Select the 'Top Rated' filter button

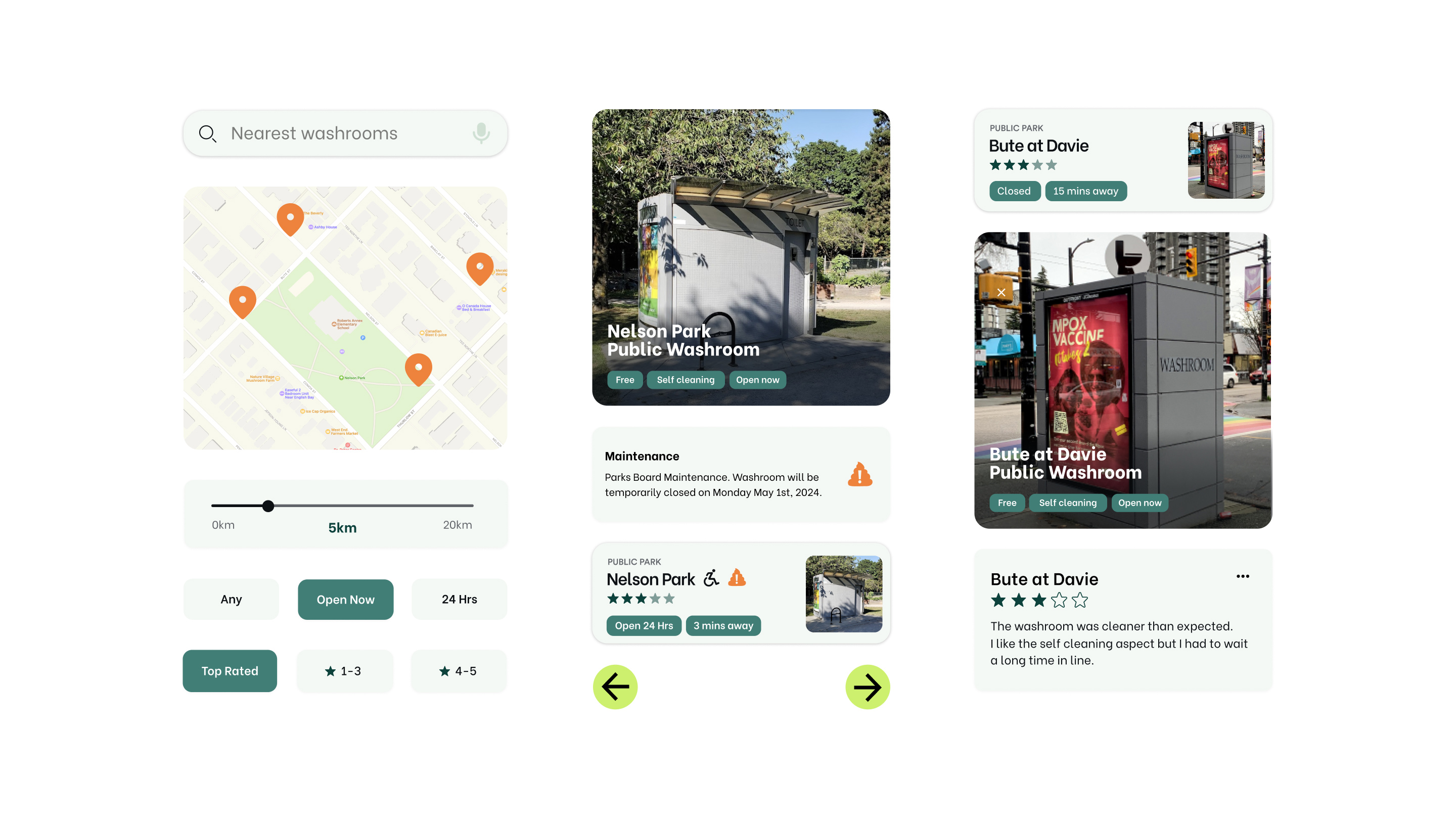[230, 670]
